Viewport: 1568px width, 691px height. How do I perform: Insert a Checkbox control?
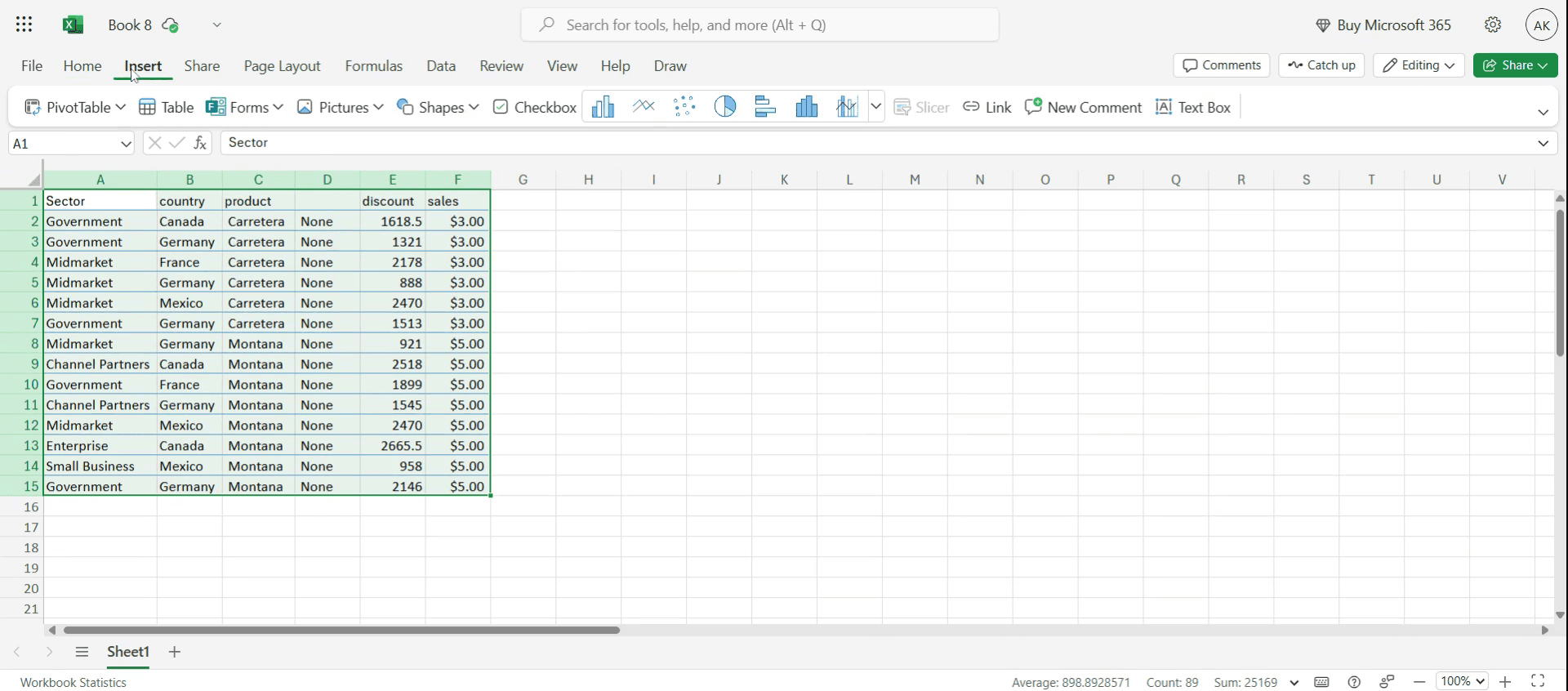[x=535, y=107]
